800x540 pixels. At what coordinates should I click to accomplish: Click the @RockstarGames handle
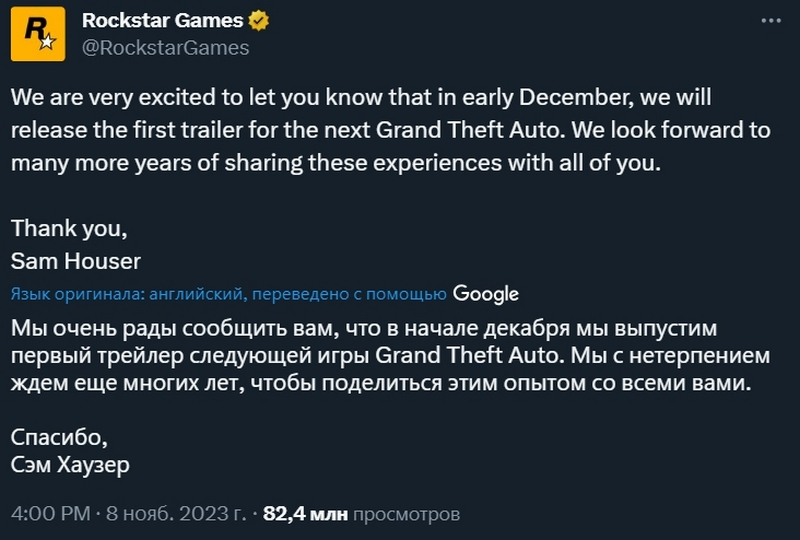[x=164, y=47]
